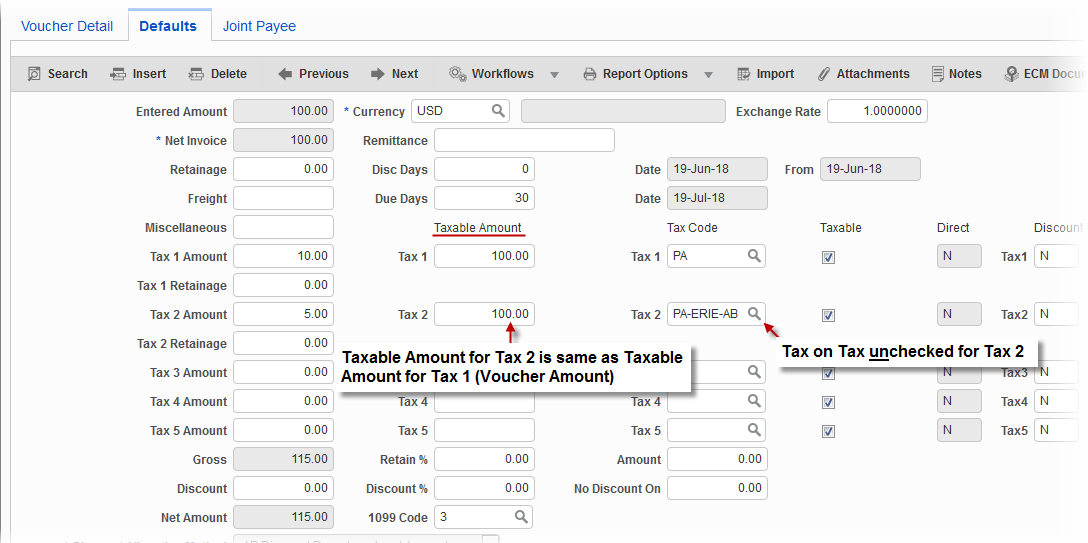Screen dimensions: 1088x543
Task: Expand the Workflows dropdown arrow
Action: click(x=554, y=75)
